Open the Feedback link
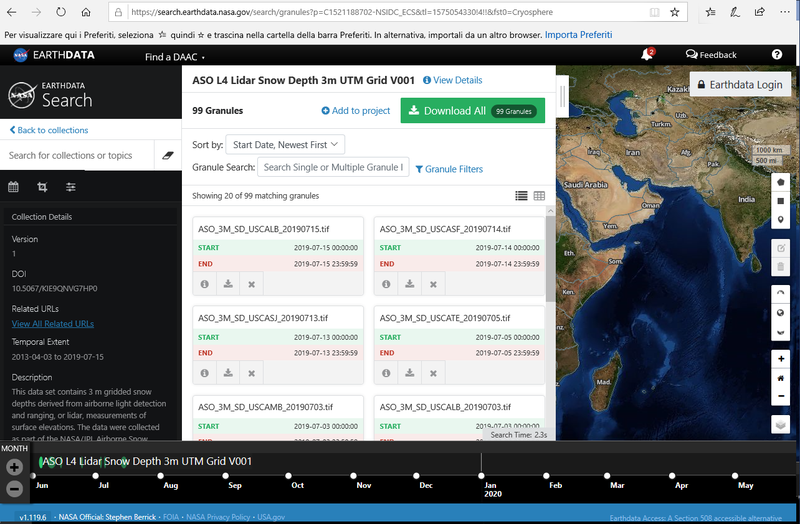This screenshot has height=524, width=800. pos(711,55)
